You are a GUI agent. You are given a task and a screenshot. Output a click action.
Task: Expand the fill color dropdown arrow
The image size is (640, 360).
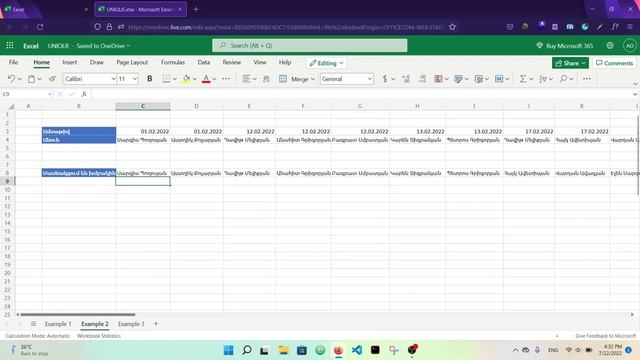[194, 79]
